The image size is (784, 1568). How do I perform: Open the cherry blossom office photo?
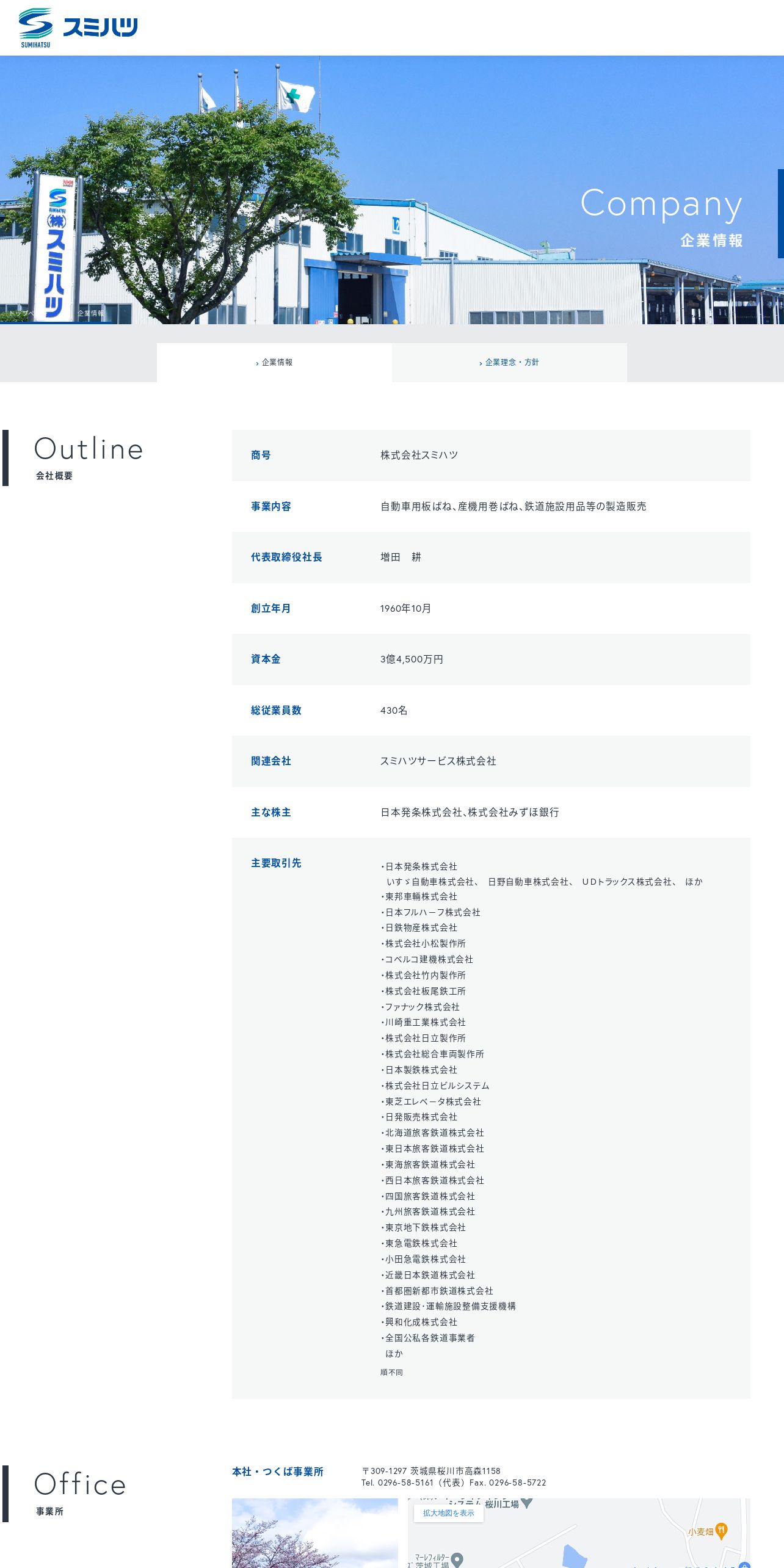pos(315,1533)
